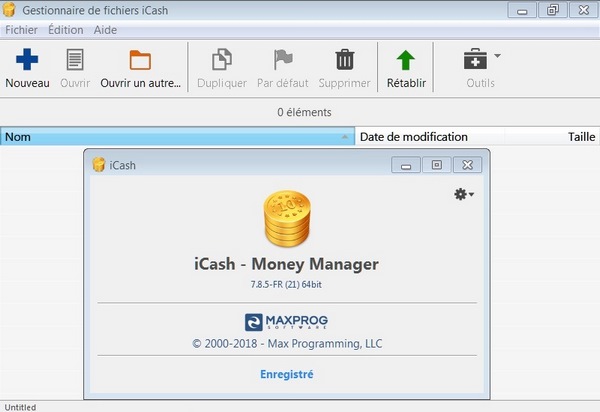Close the iCash about dialog

[467, 165]
